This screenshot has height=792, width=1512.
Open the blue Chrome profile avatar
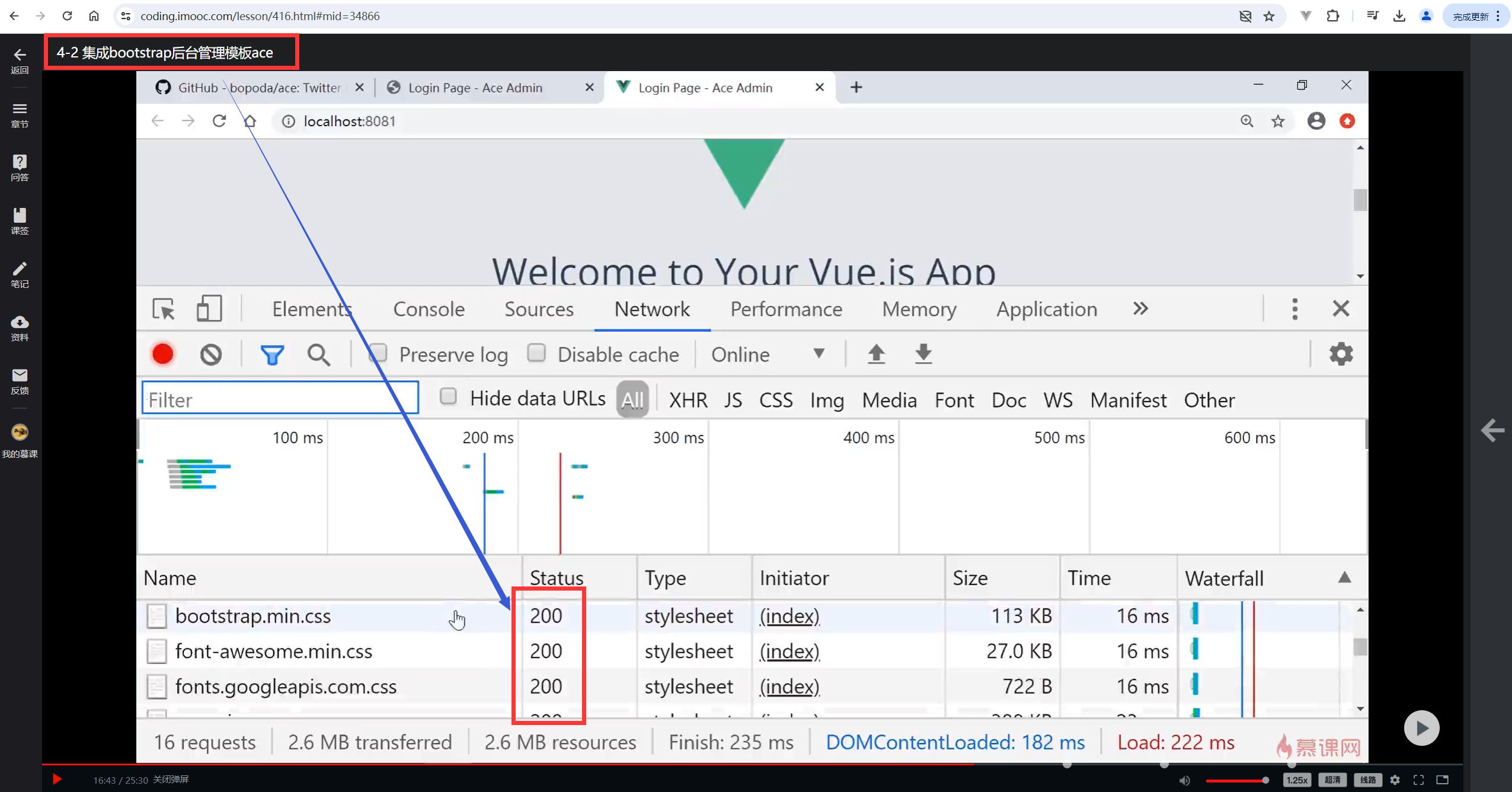tap(1427, 16)
